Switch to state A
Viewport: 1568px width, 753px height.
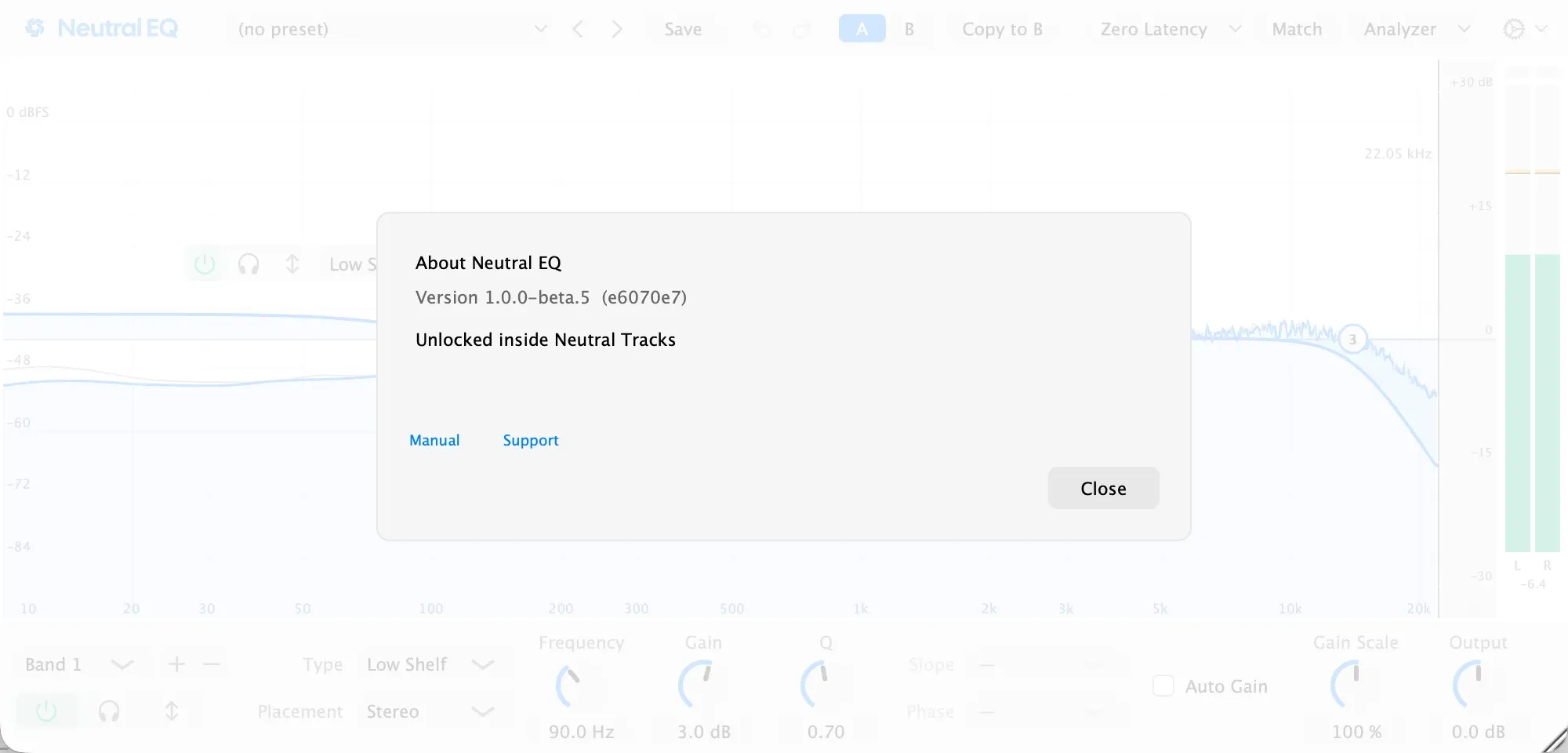(x=862, y=29)
